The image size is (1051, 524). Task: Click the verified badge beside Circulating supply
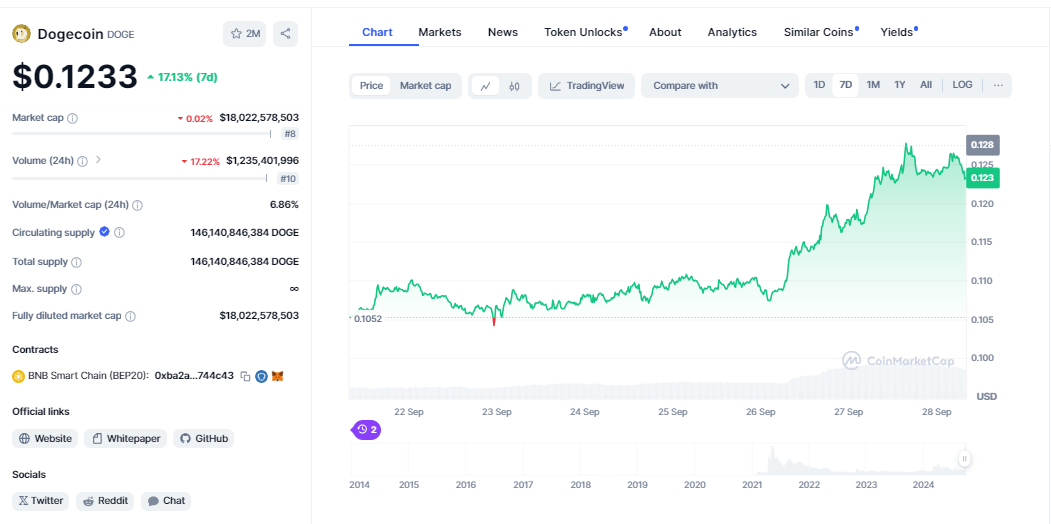click(105, 232)
